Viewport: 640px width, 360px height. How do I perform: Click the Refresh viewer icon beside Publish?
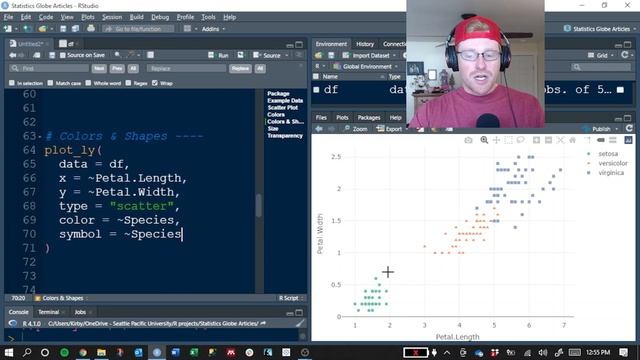629,128
